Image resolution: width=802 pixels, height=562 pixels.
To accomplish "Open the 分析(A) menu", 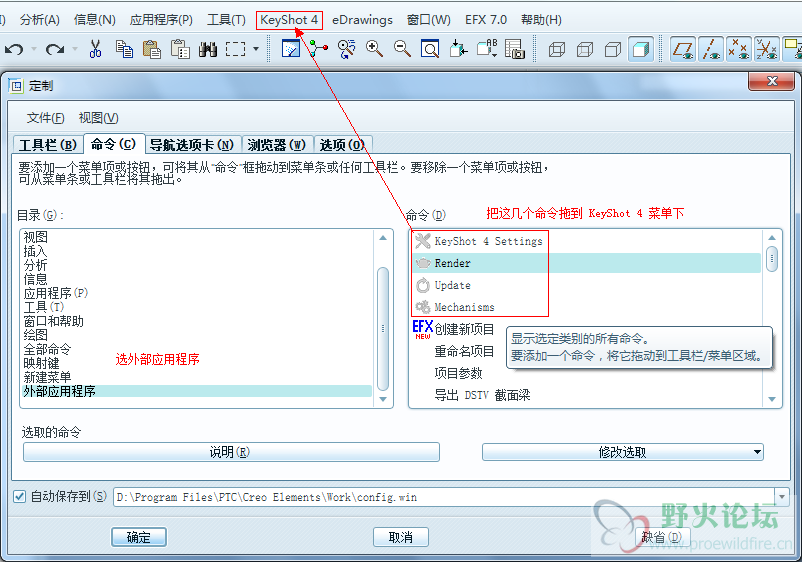I will coord(39,20).
